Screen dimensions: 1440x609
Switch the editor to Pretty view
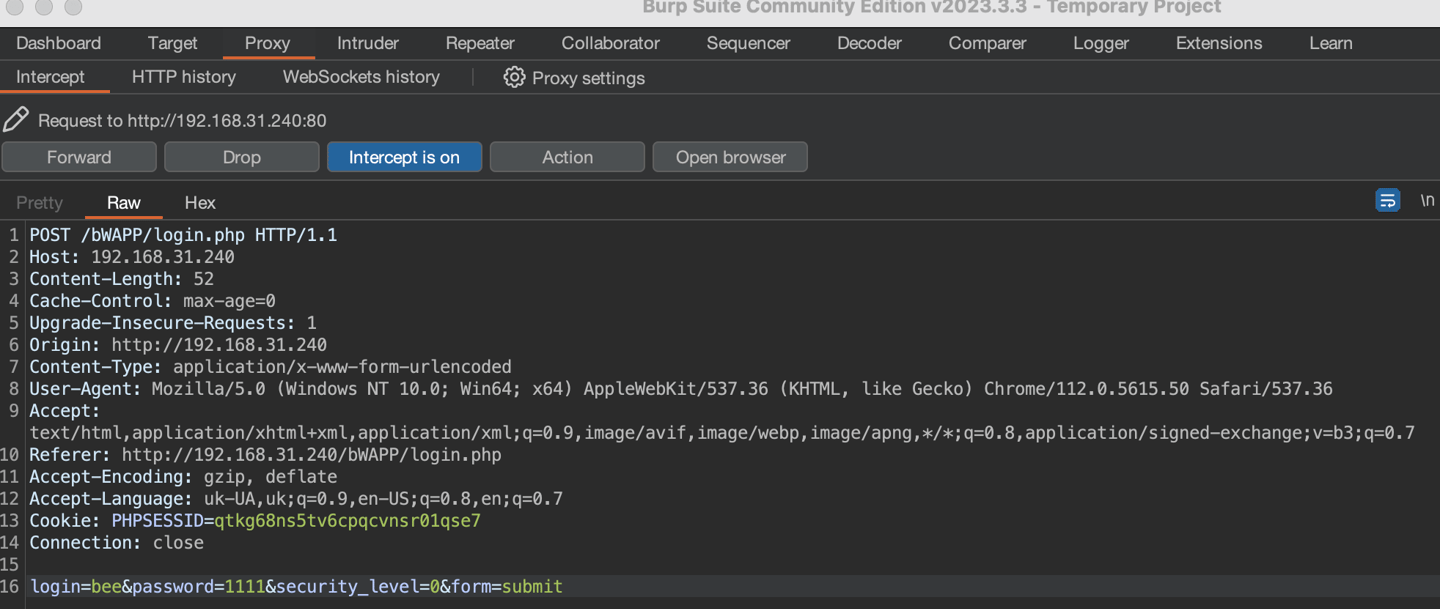40,202
